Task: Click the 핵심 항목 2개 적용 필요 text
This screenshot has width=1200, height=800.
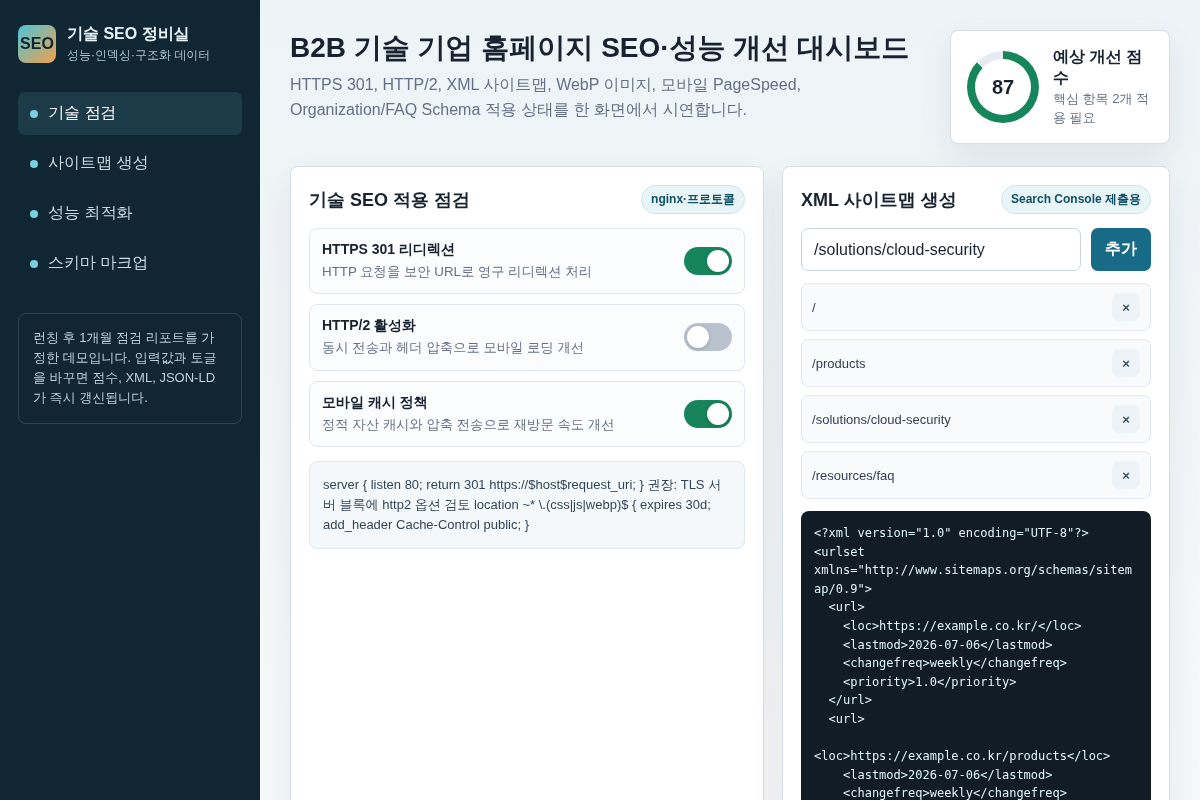Action: (1101, 108)
